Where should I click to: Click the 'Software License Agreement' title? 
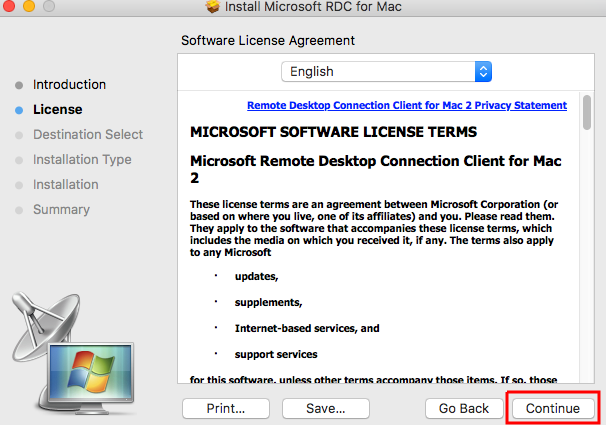268,40
